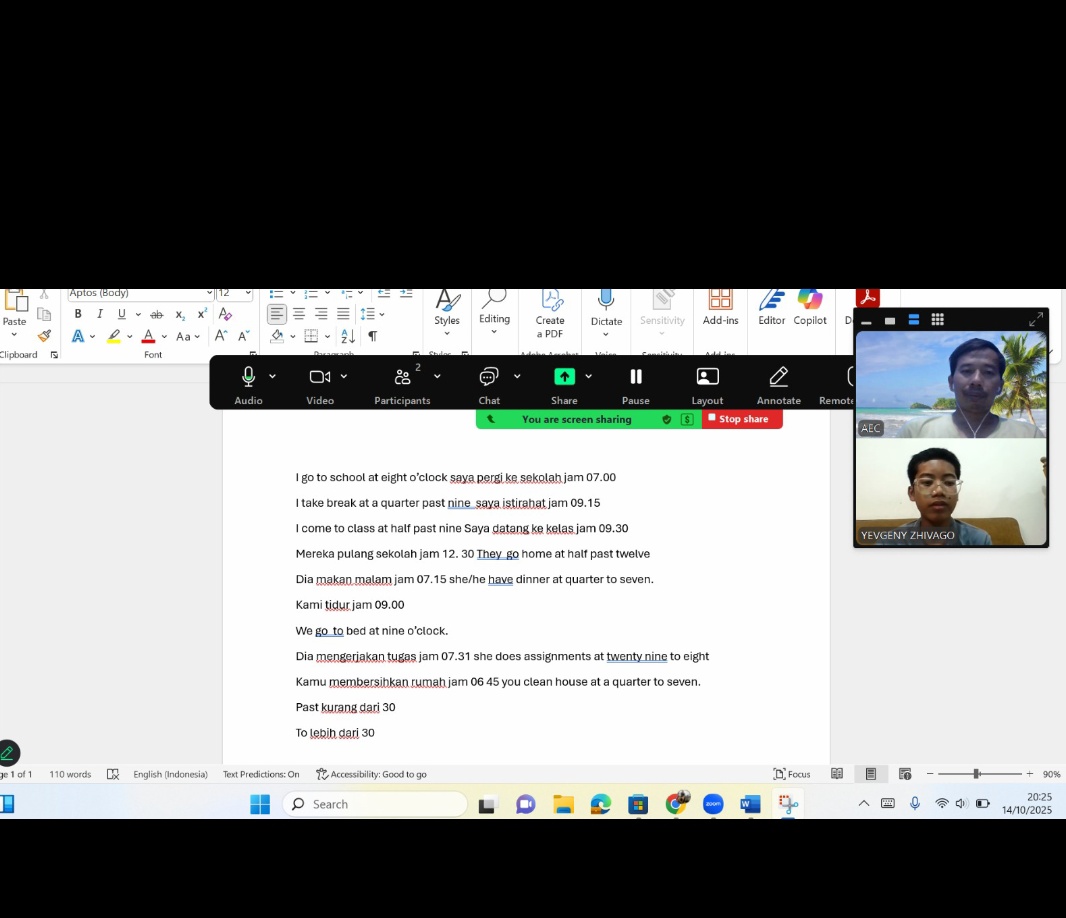The width and height of the screenshot is (1066, 918).
Task: Open Word from the Windows taskbar
Action: pos(750,804)
